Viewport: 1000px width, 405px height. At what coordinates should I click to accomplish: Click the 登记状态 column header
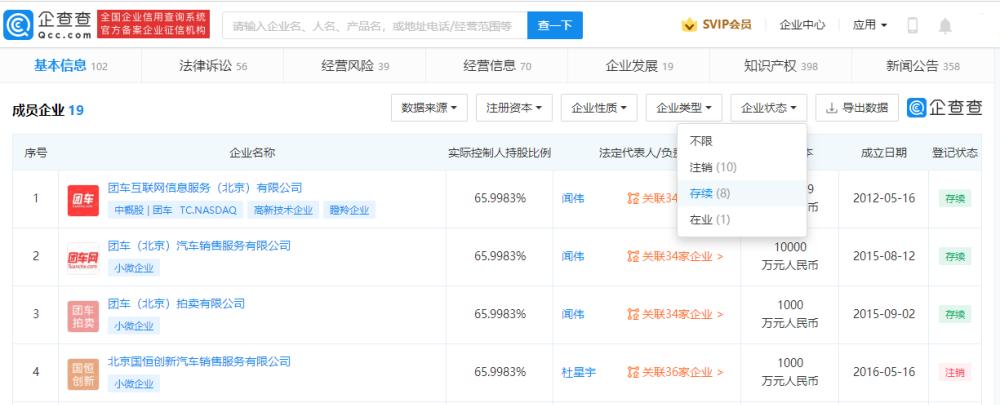pyautogui.click(x=955, y=153)
